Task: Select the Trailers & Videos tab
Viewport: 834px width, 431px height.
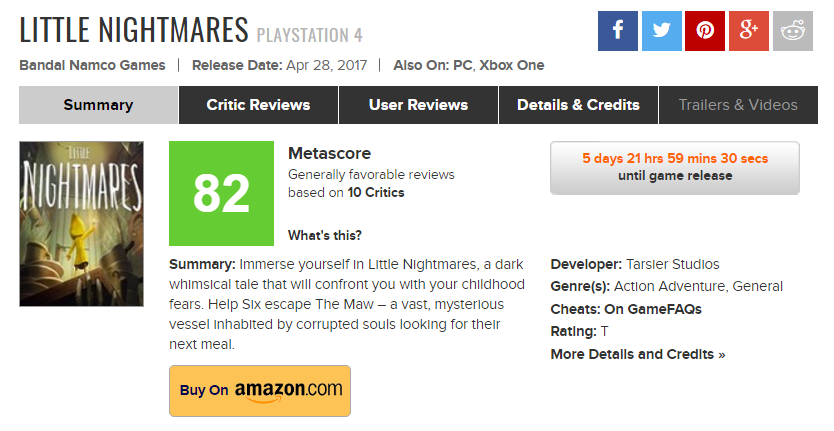Action: 738,105
